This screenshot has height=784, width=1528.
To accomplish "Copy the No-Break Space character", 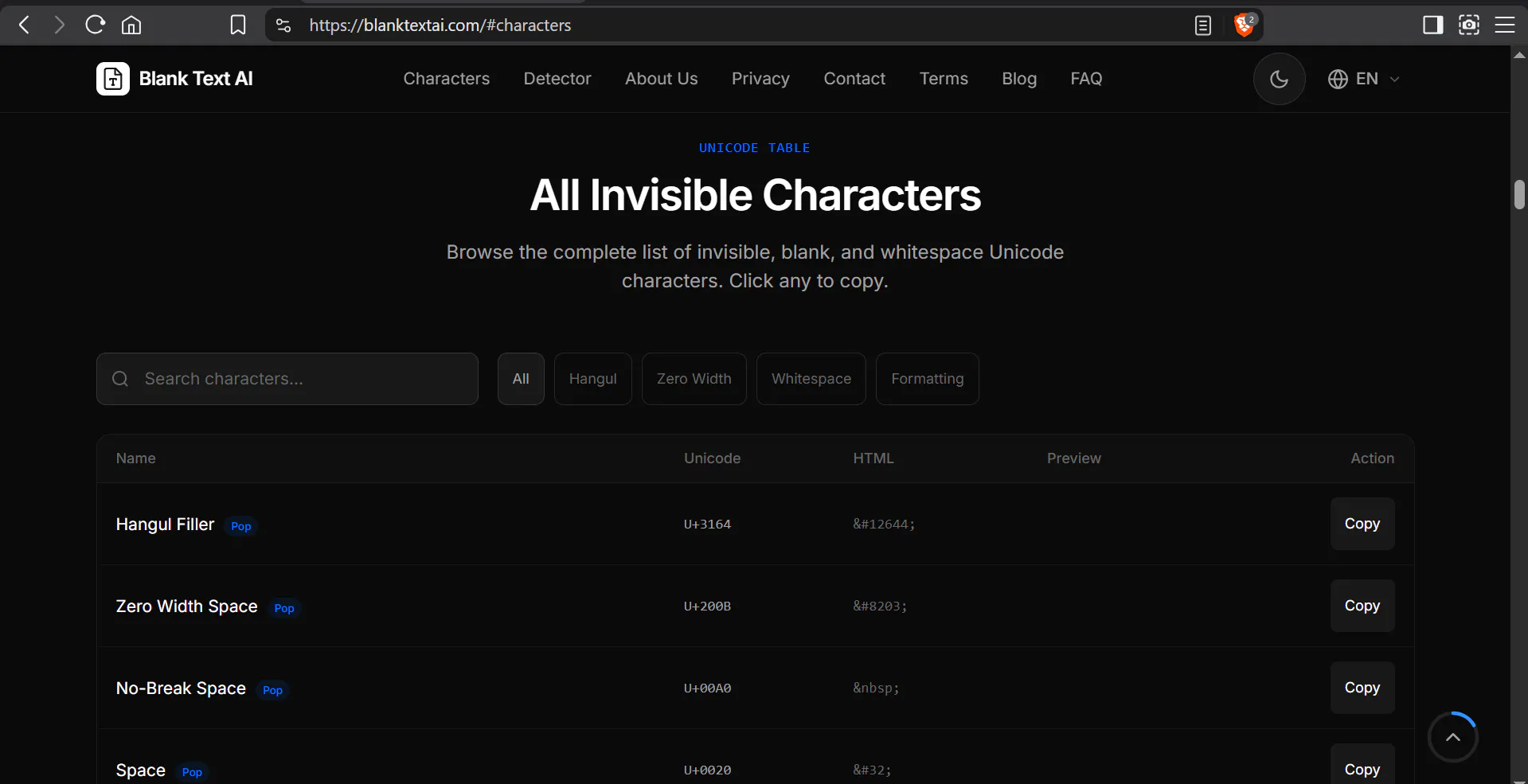I will 1362,688.
